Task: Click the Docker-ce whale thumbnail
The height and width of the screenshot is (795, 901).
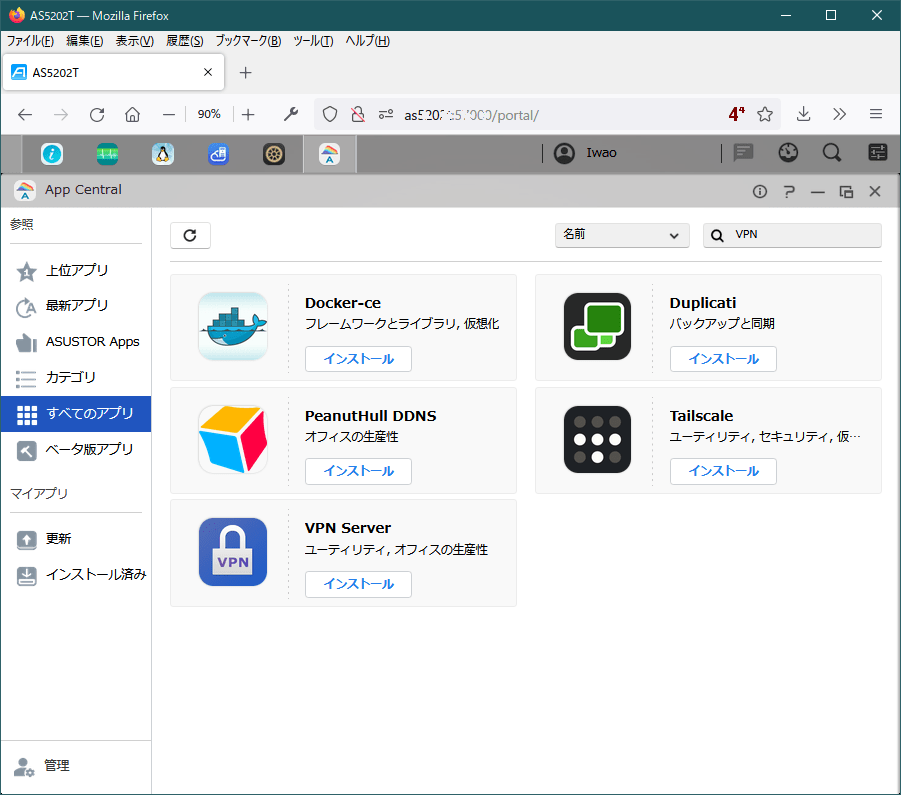Action: [x=233, y=326]
